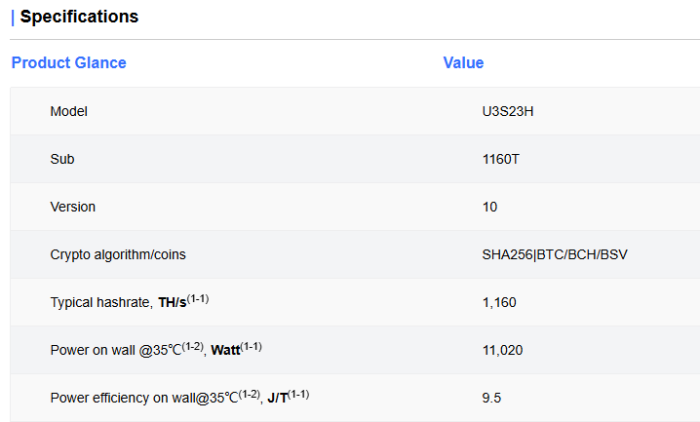Click the Power efficiency on wall label
This screenshot has width=700, height=422.
coord(141,398)
